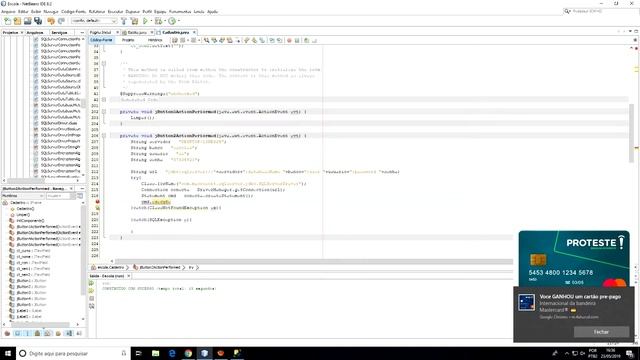640x360 pixels.
Task: Switch to the Histórico editor view tab
Action: [x=155, y=40]
